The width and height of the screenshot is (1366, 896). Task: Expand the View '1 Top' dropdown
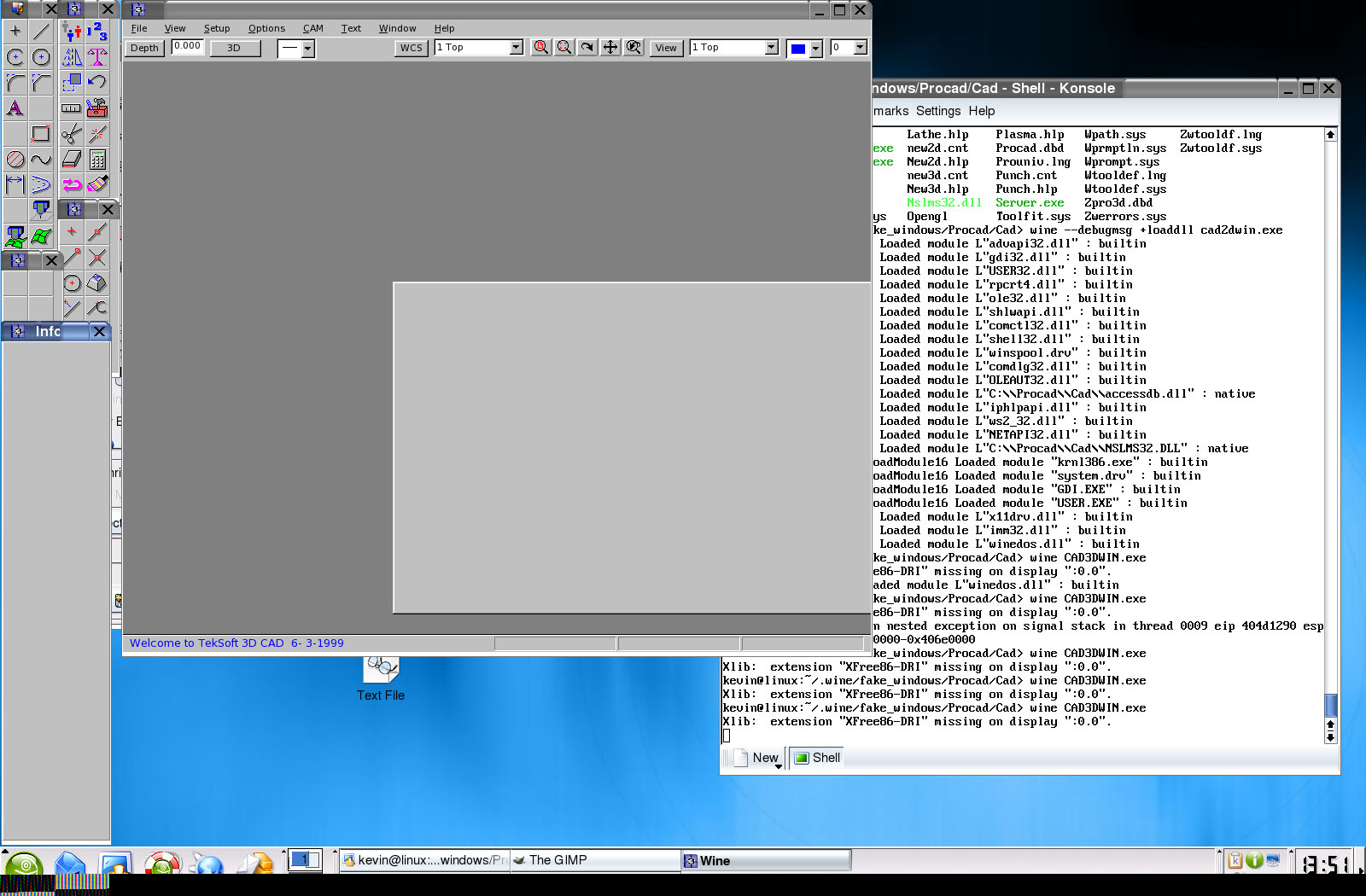772,48
